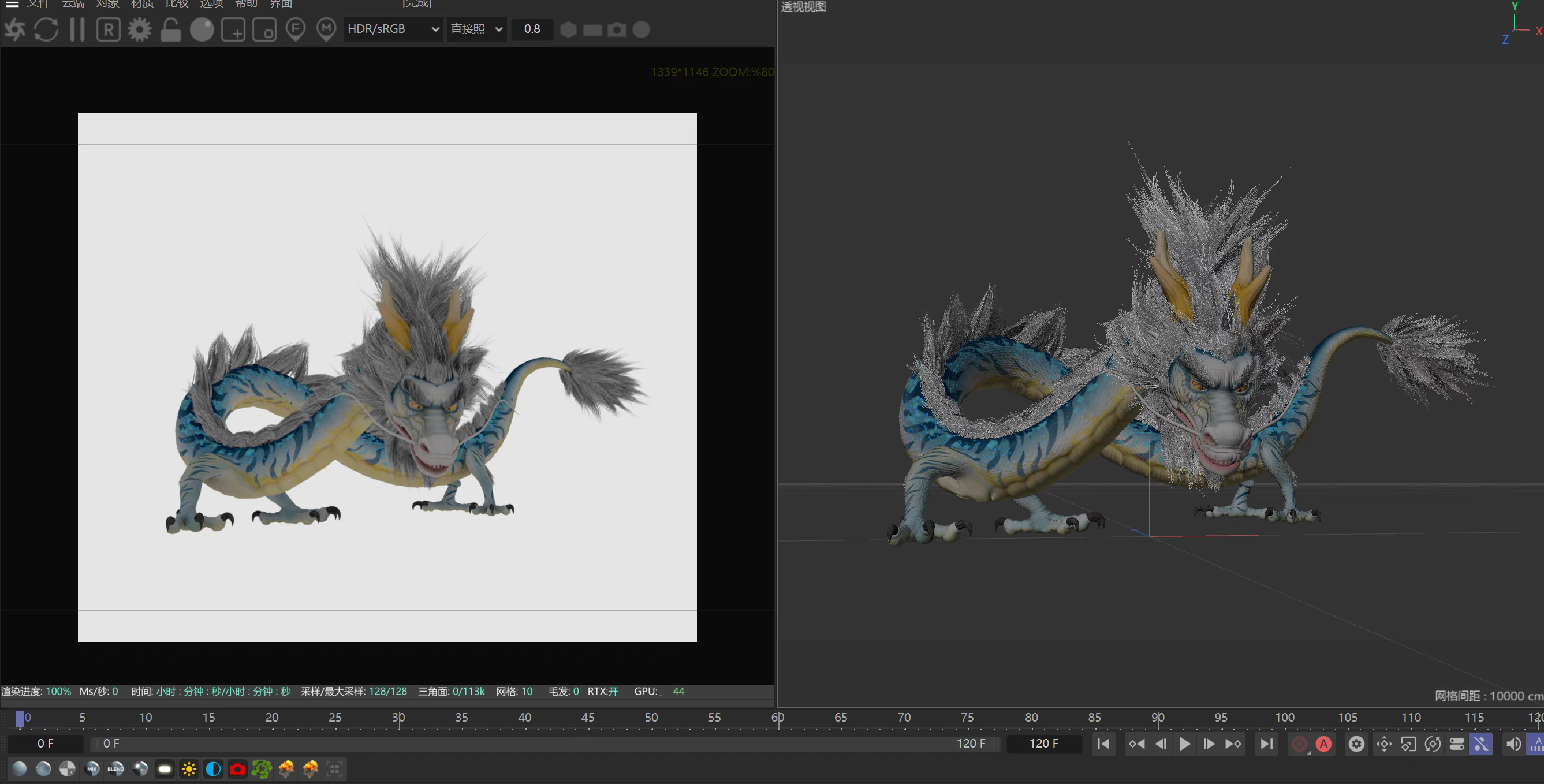Create an Octane glossy material sphere
The width and height of the screenshot is (1544, 784).
(43, 769)
